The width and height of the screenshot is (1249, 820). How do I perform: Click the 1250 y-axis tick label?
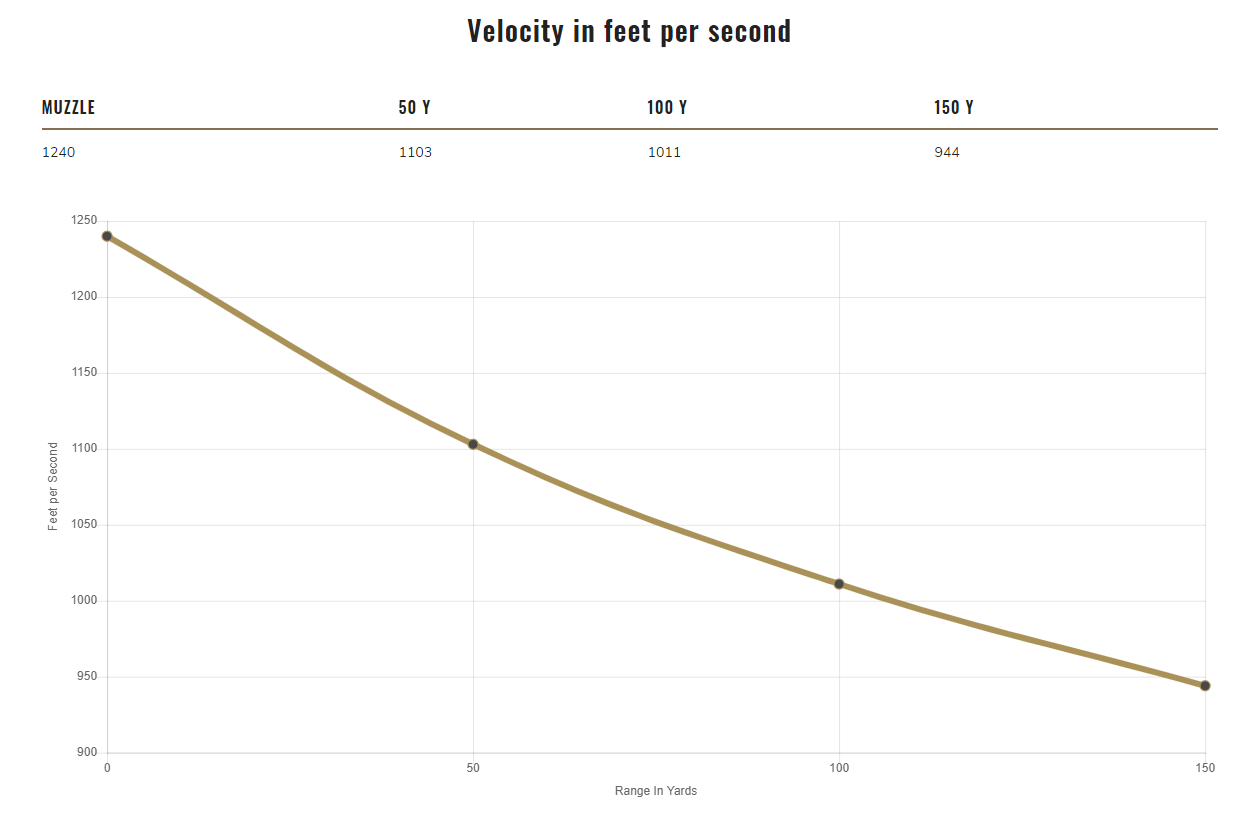coord(84,221)
